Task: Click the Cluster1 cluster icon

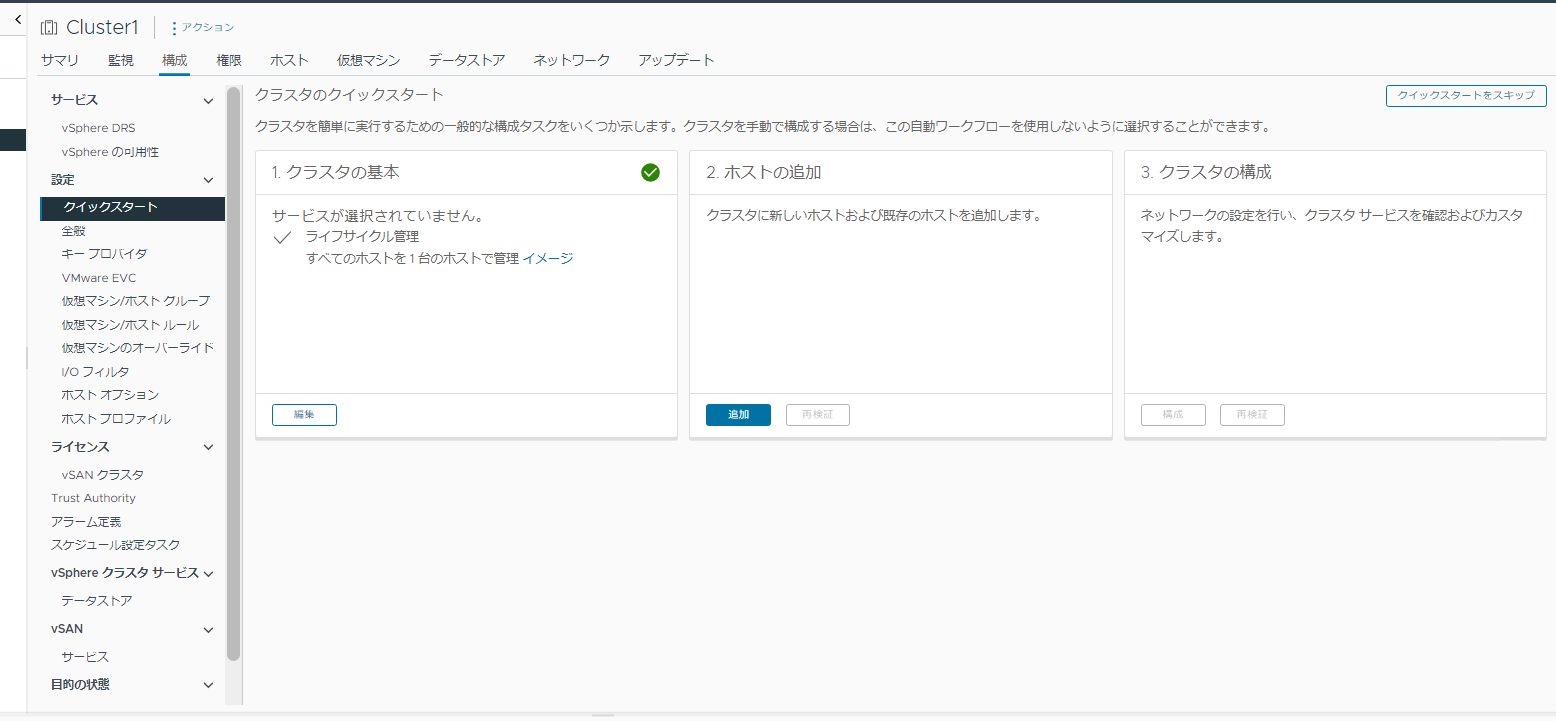Action: [x=48, y=26]
